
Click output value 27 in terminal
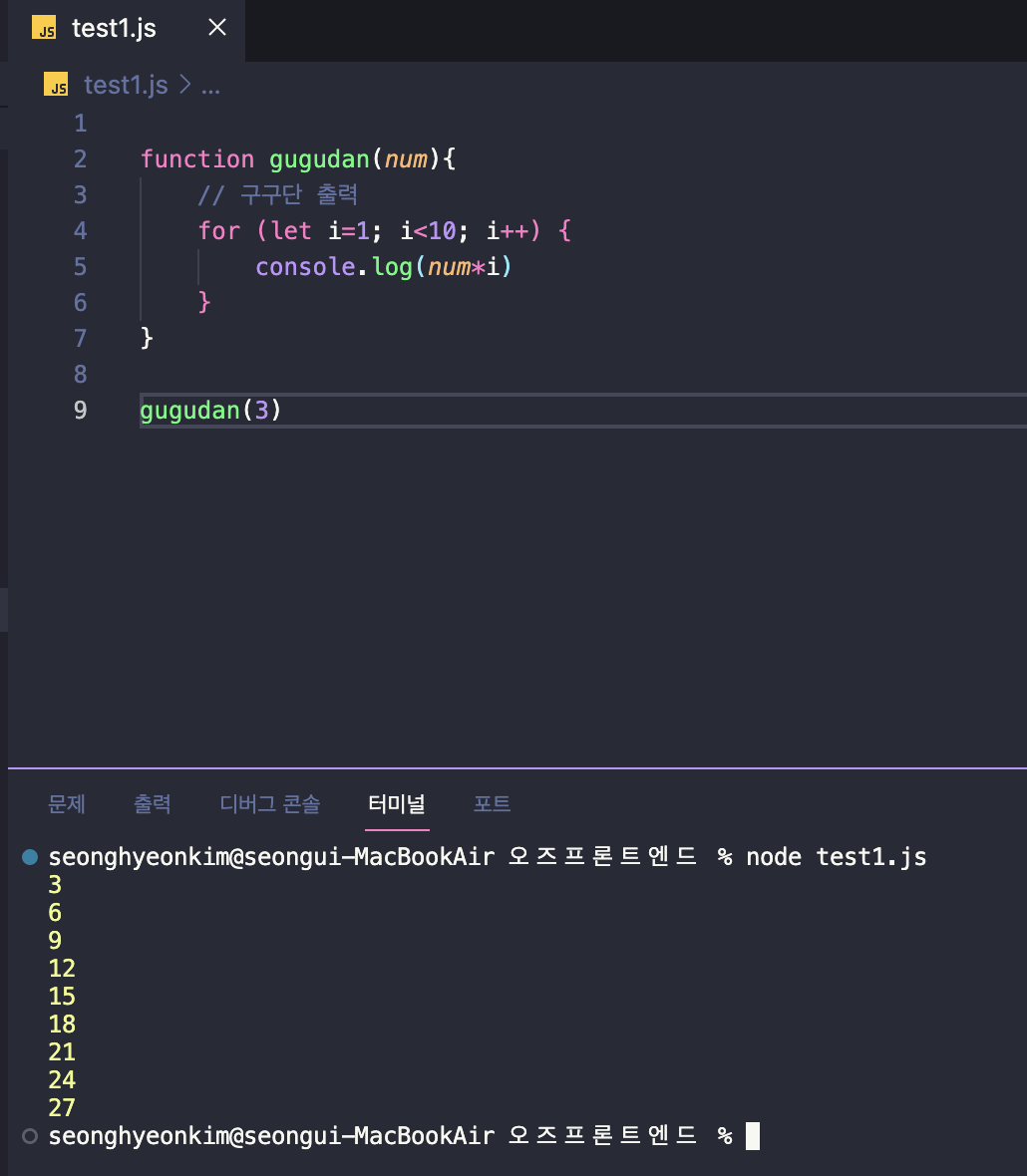(62, 1108)
